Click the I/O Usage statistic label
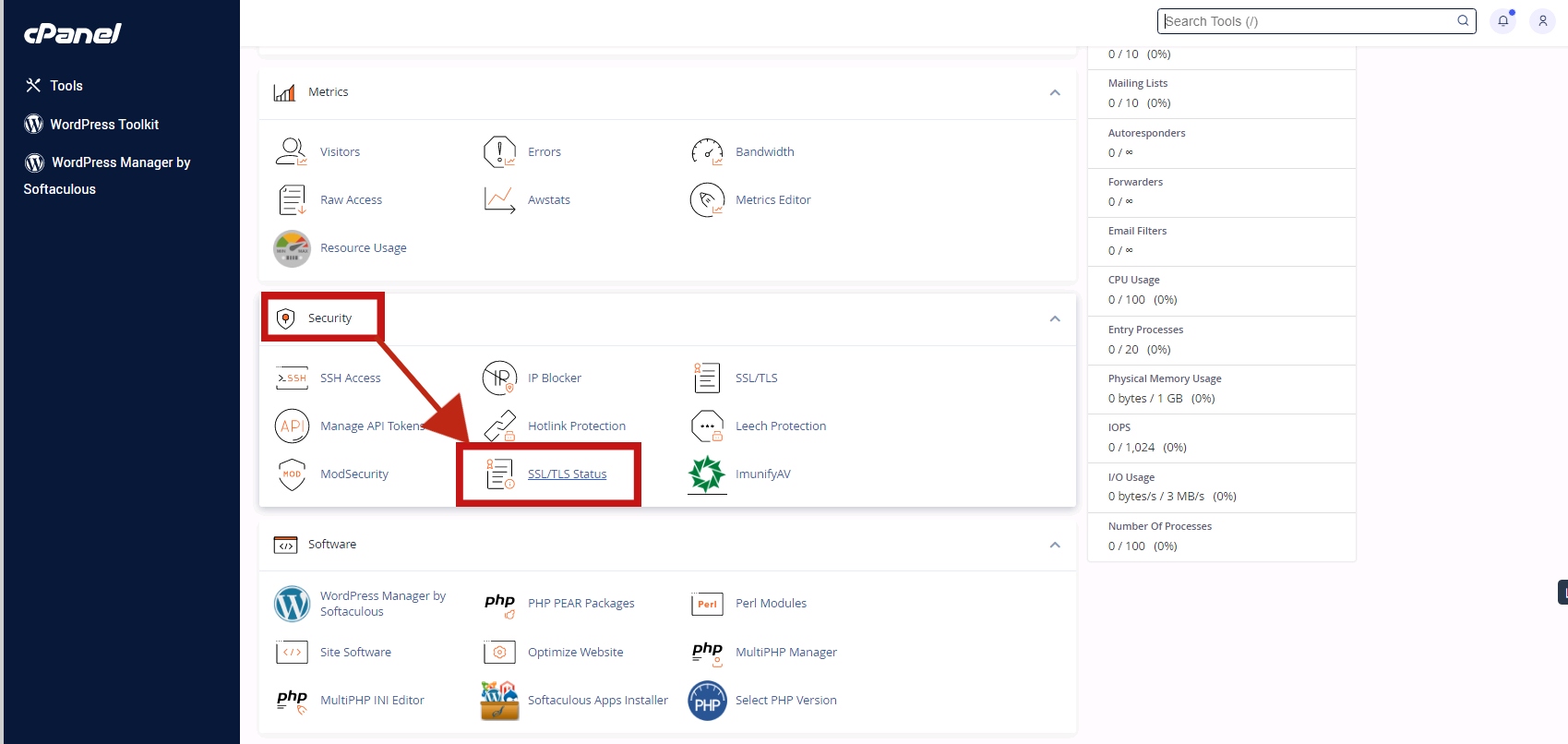This screenshot has height=744, width=1568. [1131, 477]
